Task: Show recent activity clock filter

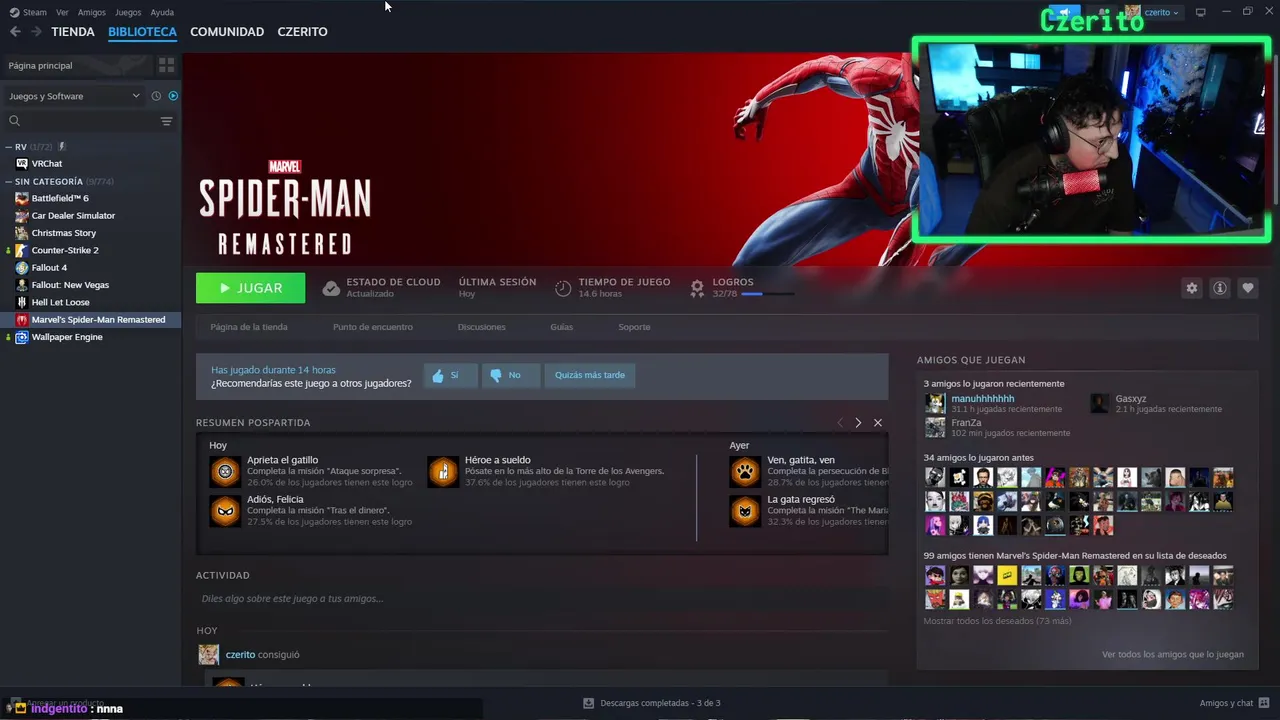Action: tap(156, 96)
